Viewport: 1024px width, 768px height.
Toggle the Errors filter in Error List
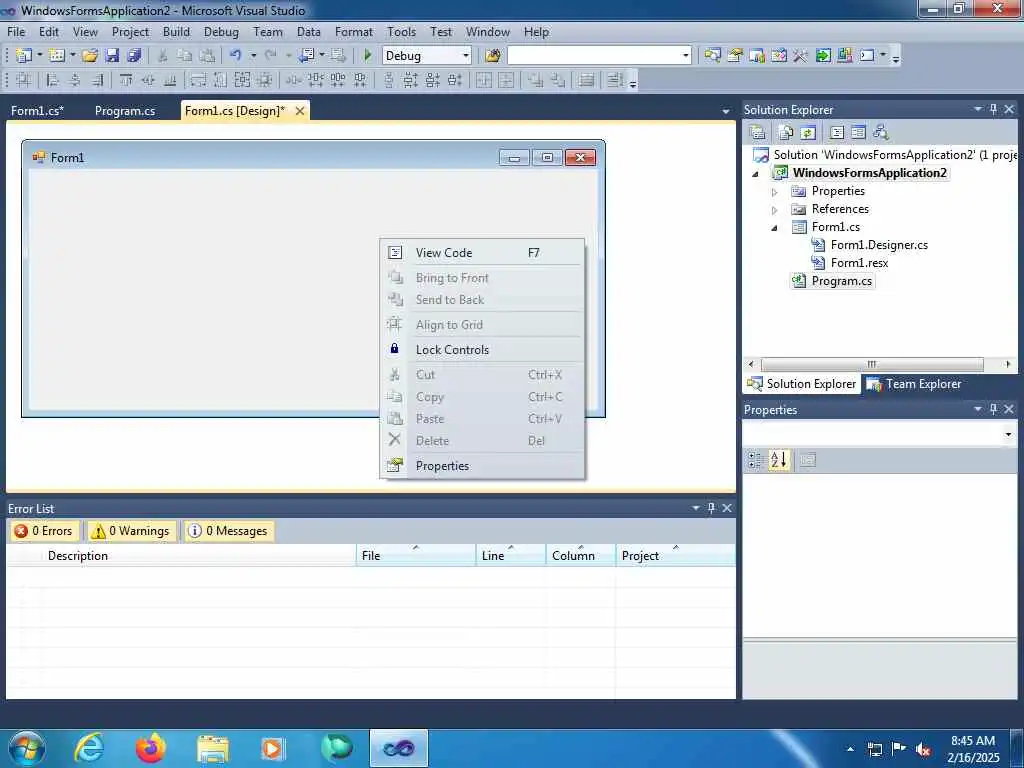[44, 531]
